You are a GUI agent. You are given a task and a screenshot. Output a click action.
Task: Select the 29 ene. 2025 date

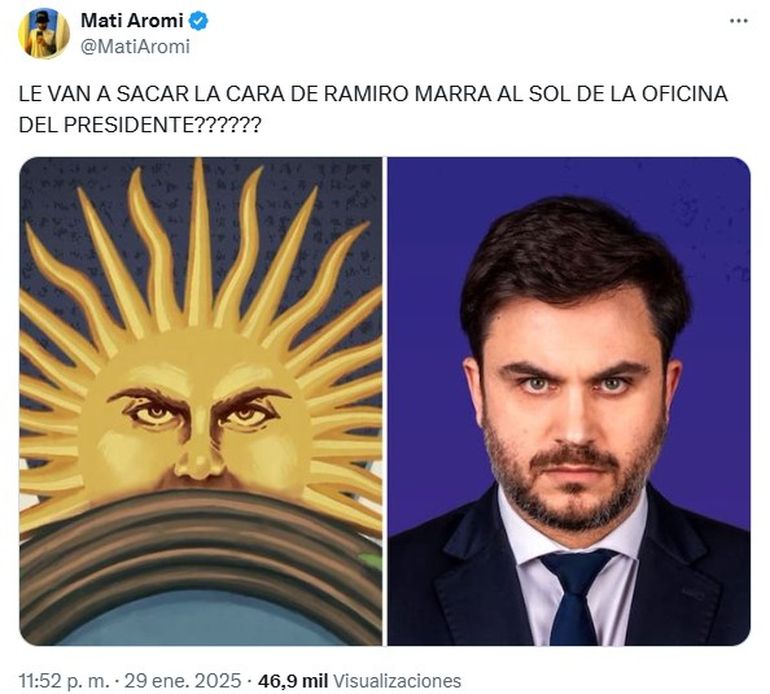tap(183, 681)
